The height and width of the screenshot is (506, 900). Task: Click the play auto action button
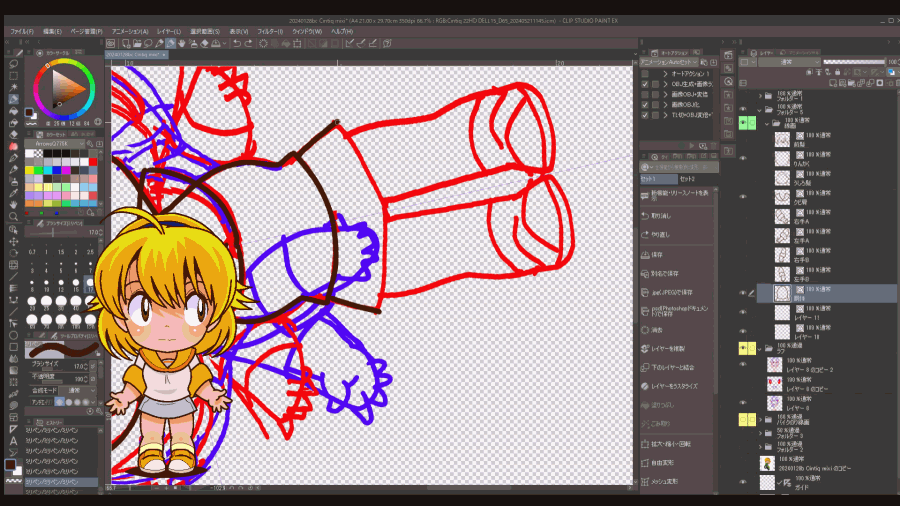pyautogui.click(x=692, y=146)
